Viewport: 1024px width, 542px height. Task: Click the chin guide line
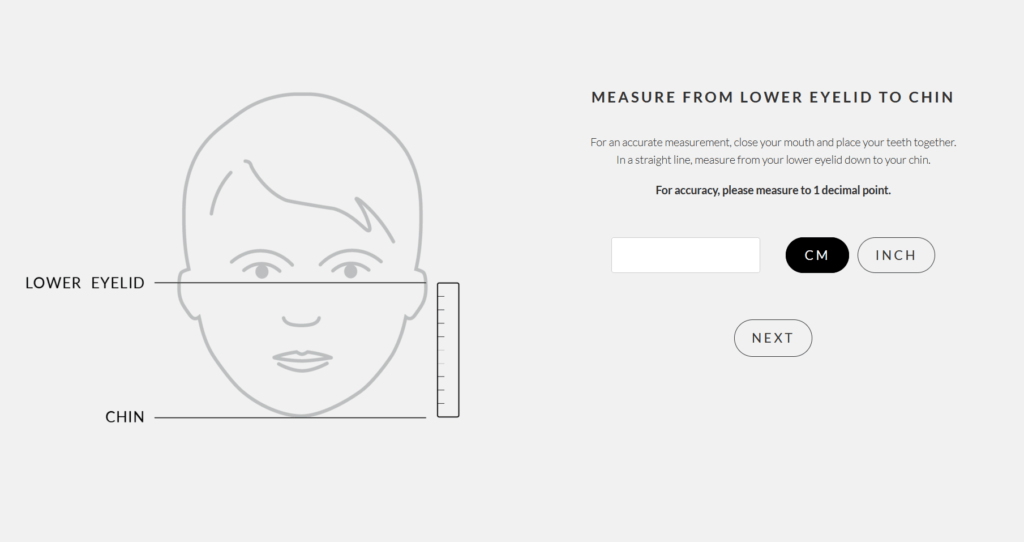[291, 417]
